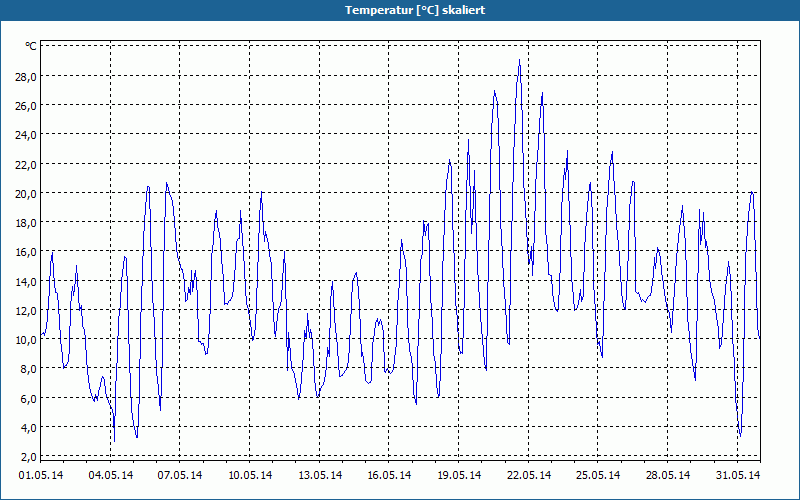Click the highest temperature peak near 29 °C
The image size is (800, 500).
click(519, 61)
